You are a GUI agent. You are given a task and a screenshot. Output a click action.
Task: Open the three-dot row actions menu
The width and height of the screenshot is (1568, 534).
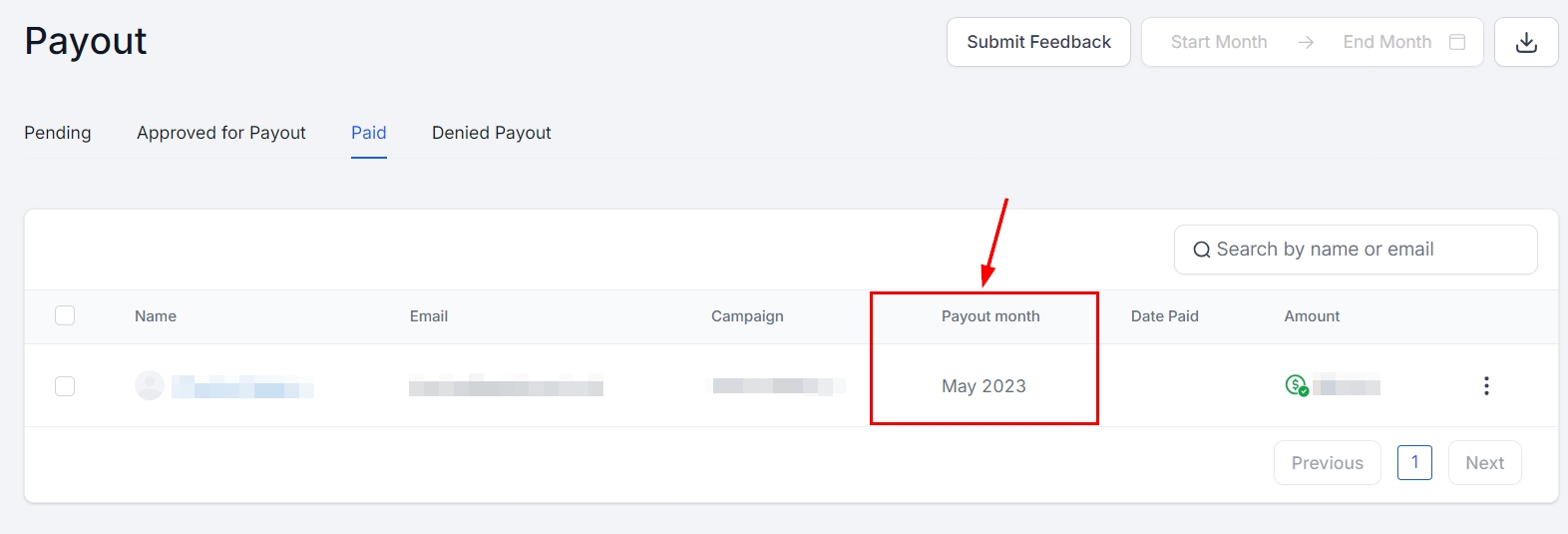tap(1486, 386)
